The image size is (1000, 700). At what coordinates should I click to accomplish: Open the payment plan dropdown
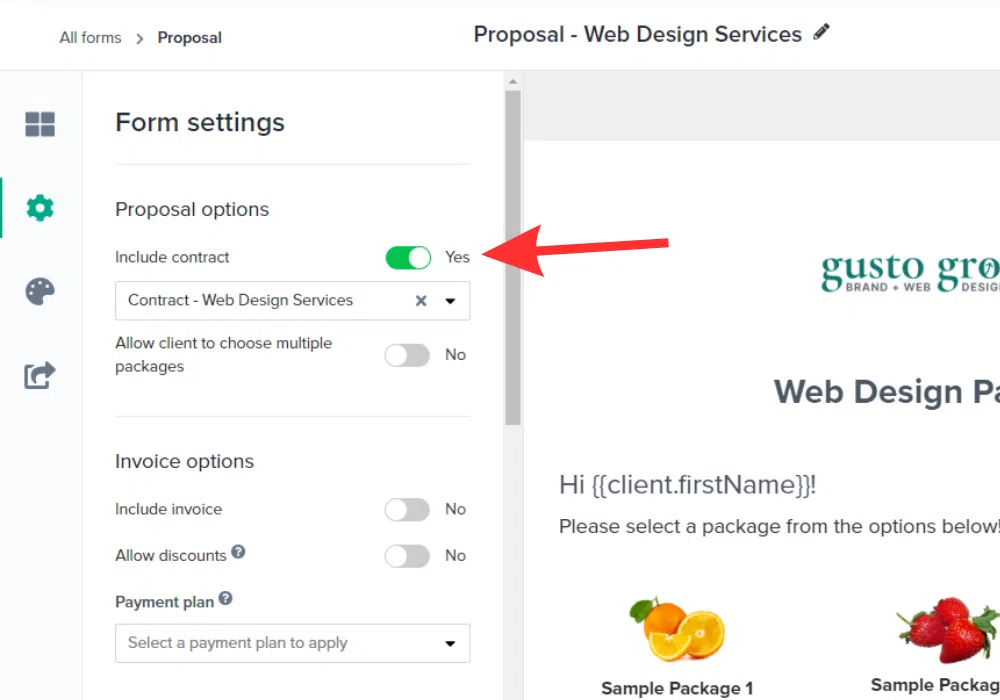tap(292, 643)
